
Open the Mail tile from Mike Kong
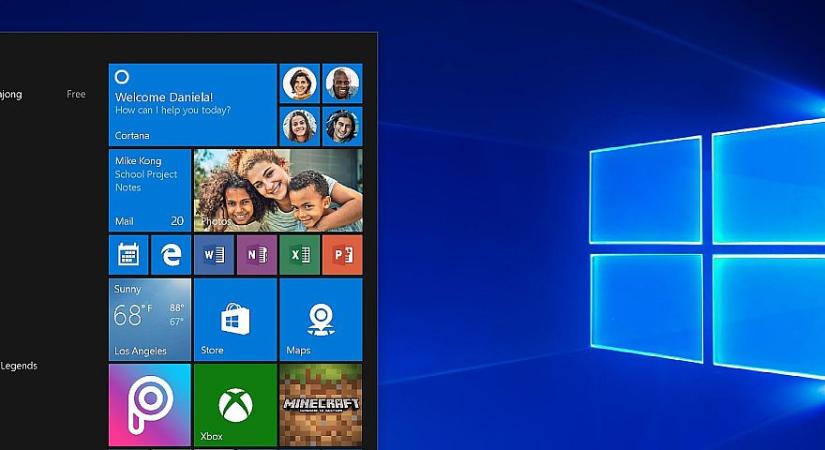click(150, 191)
